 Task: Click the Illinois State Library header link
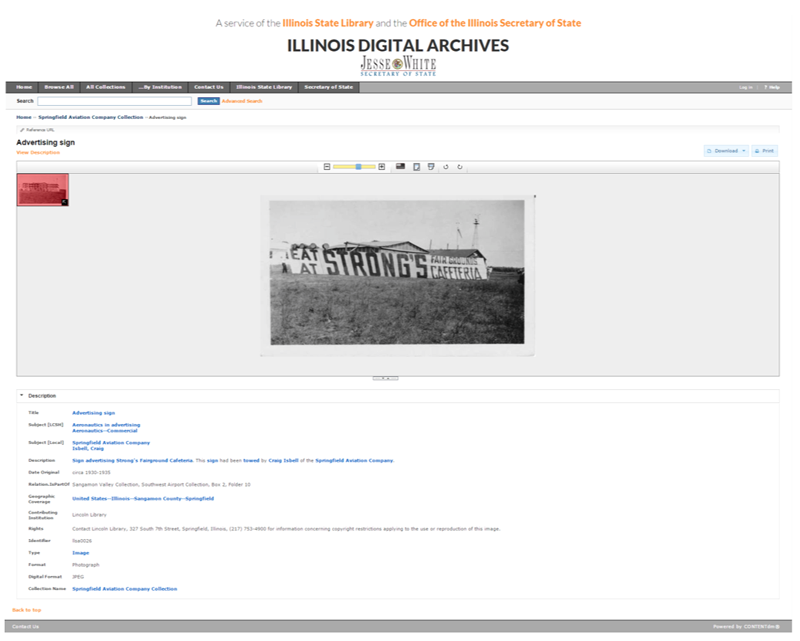(x=328, y=23)
